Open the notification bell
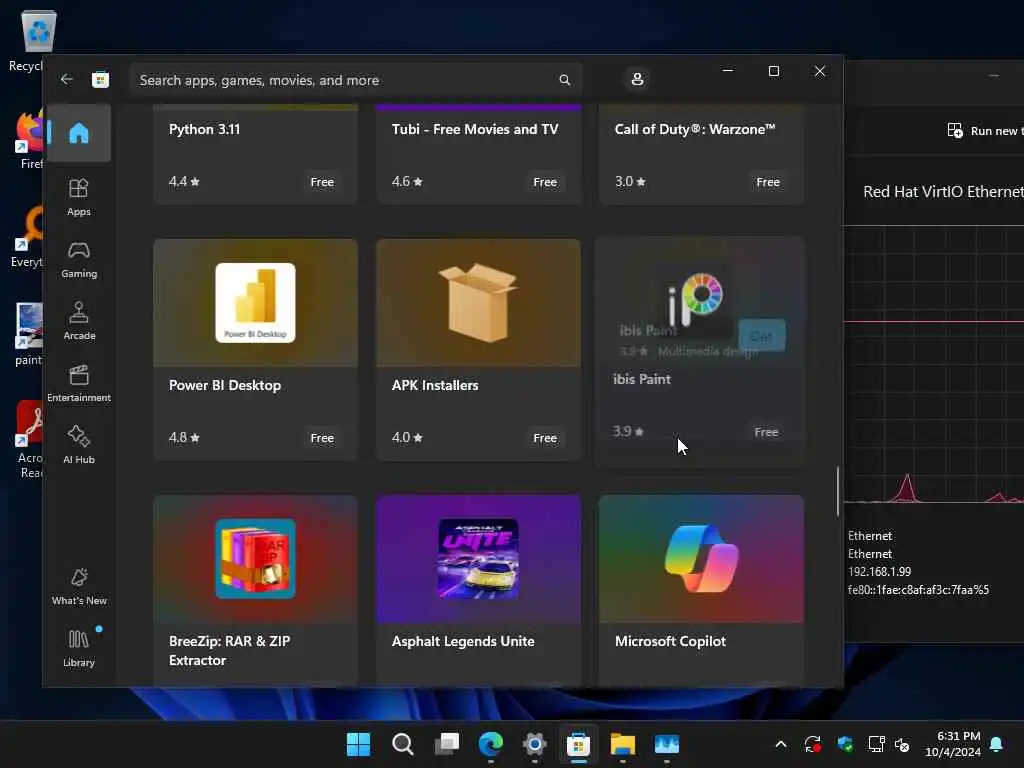Viewport: 1024px width, 768px height. (x=997, y=744)
